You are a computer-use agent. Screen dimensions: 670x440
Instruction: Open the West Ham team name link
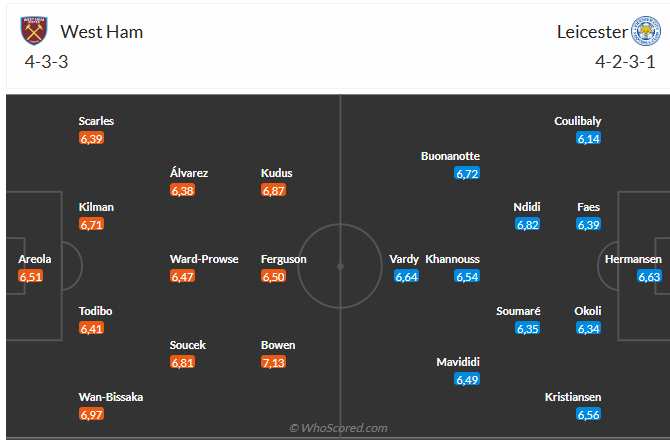[102, 32]
